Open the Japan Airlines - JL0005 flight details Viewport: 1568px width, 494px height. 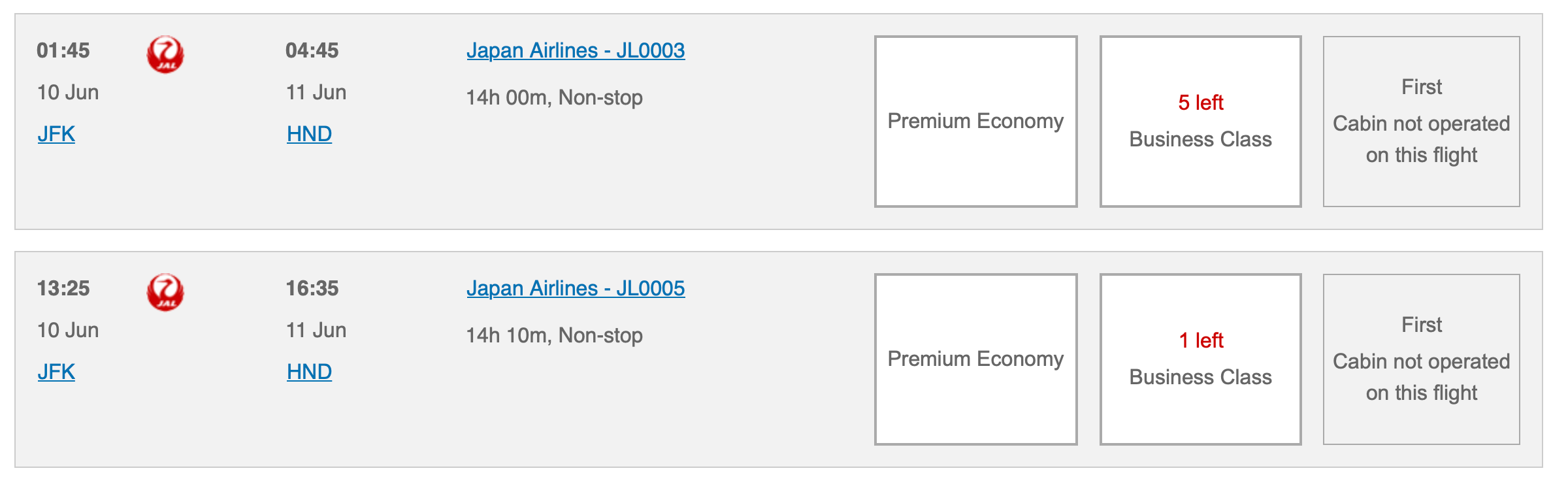click(x=576, y=288)
